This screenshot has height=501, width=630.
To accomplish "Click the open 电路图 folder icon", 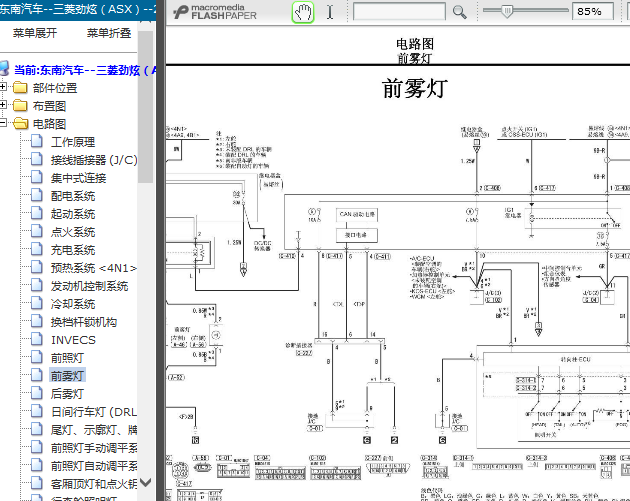I will tap(20, 124).
